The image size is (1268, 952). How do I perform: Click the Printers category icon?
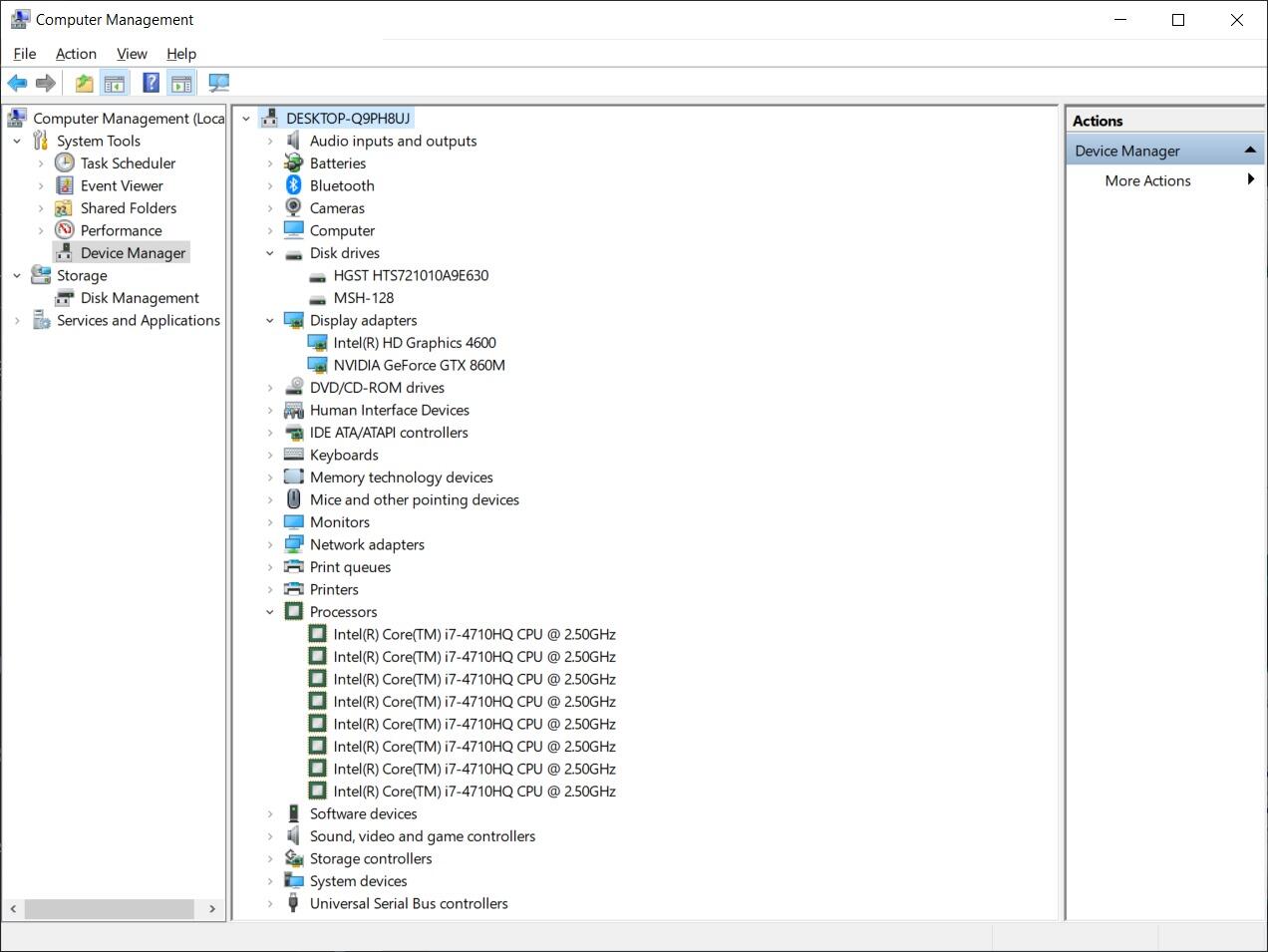point(293,589)
